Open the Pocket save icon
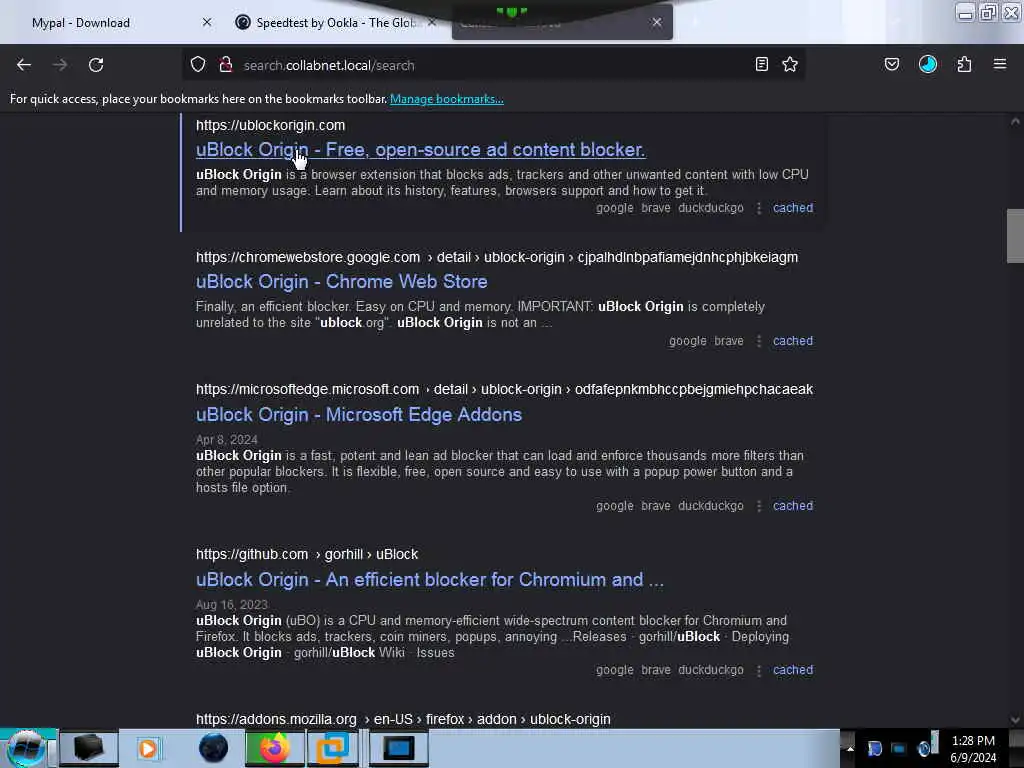1024x768 pixels. pyautogui.click(x=892, y=64)
